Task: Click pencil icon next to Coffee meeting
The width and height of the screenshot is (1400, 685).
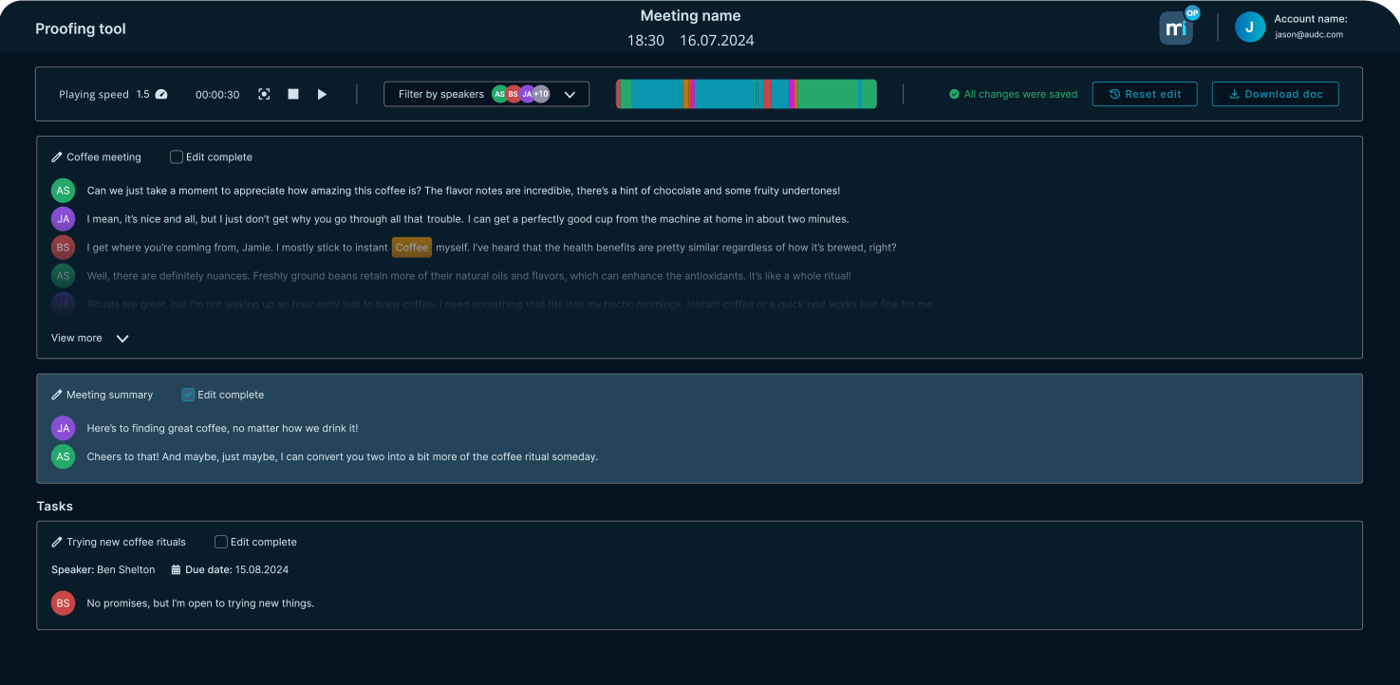Action: pos(57,157)
